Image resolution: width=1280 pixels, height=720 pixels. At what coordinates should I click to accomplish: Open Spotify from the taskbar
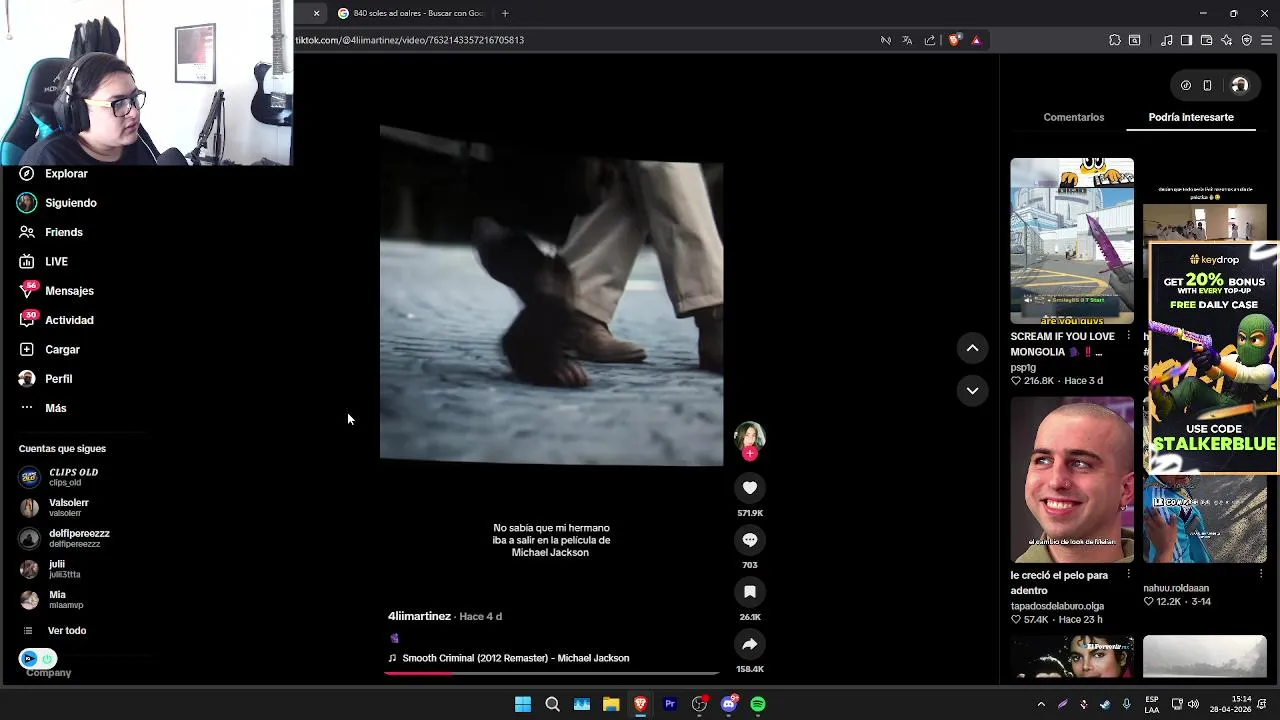758,704
